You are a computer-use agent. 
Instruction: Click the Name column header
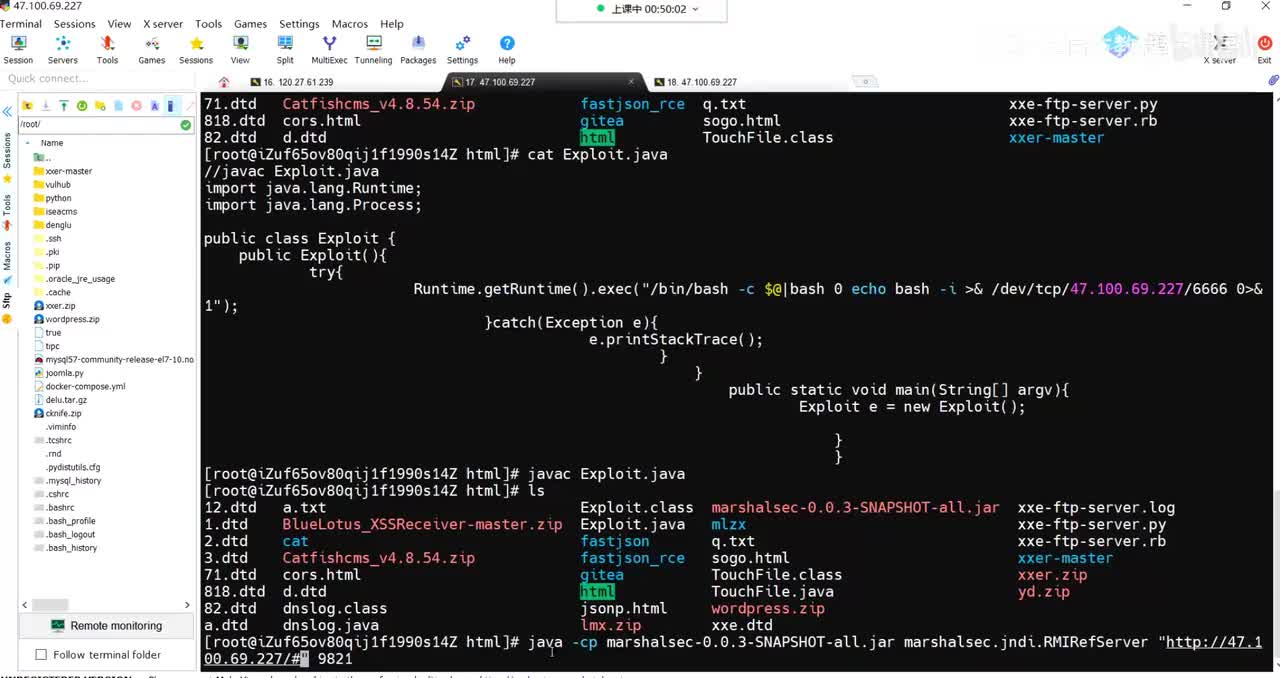52,143
